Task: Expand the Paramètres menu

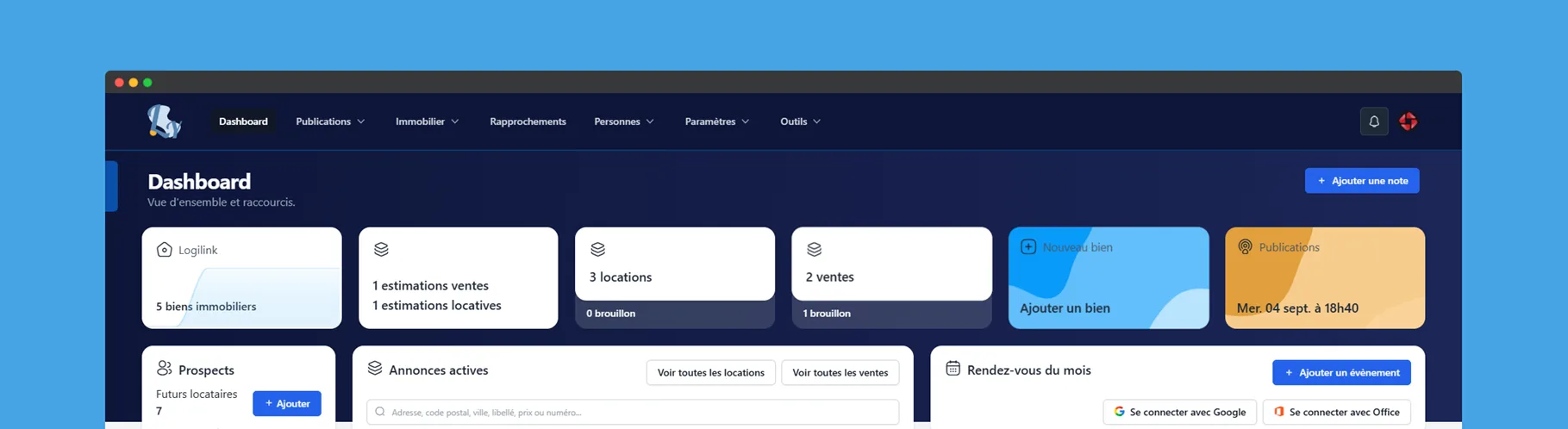Action: pos(716,121)
